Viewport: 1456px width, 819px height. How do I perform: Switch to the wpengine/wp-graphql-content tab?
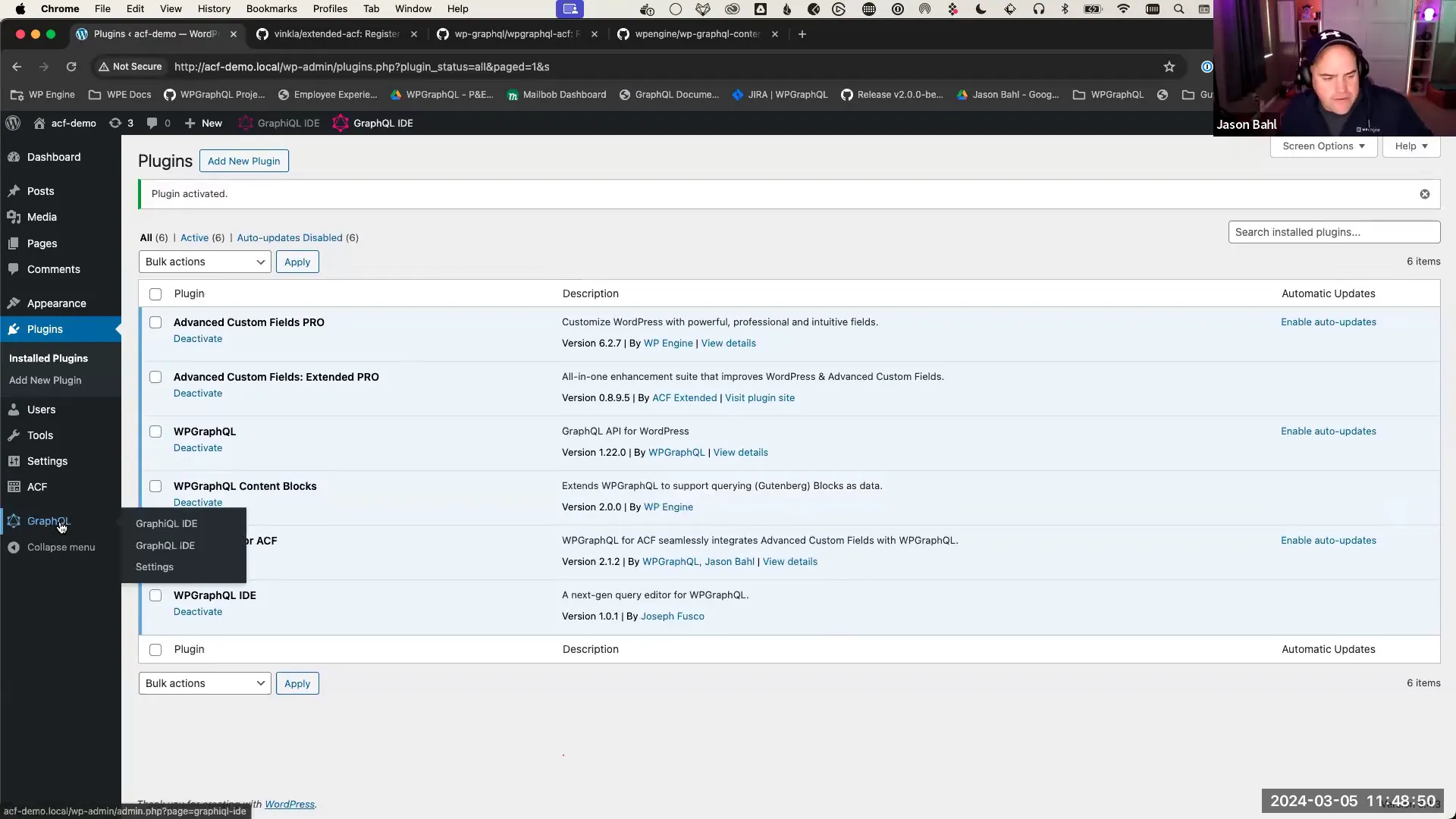point(698,34)
